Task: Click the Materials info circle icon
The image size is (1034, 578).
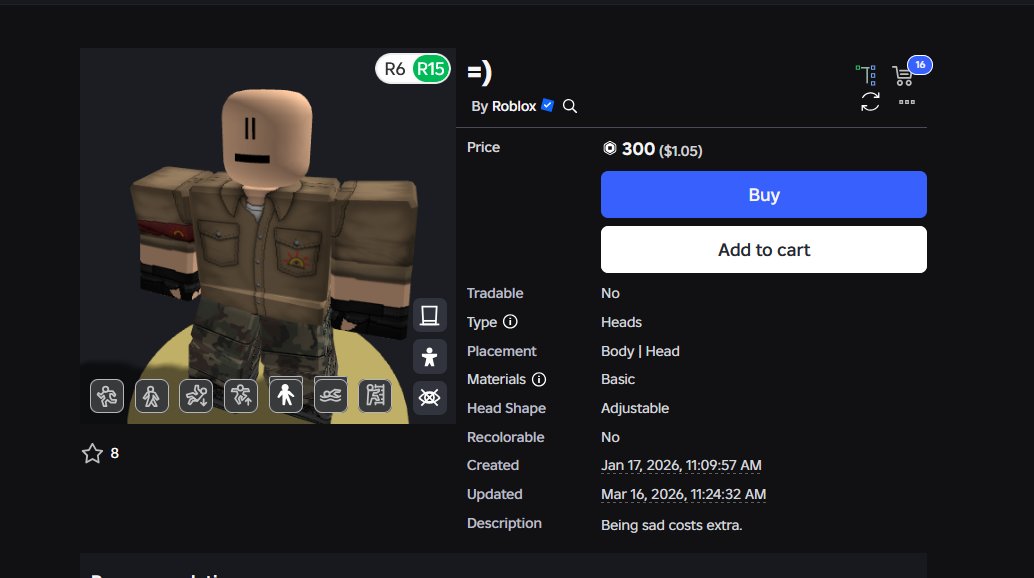Action: pyautogui.click(x=539, y=379)
